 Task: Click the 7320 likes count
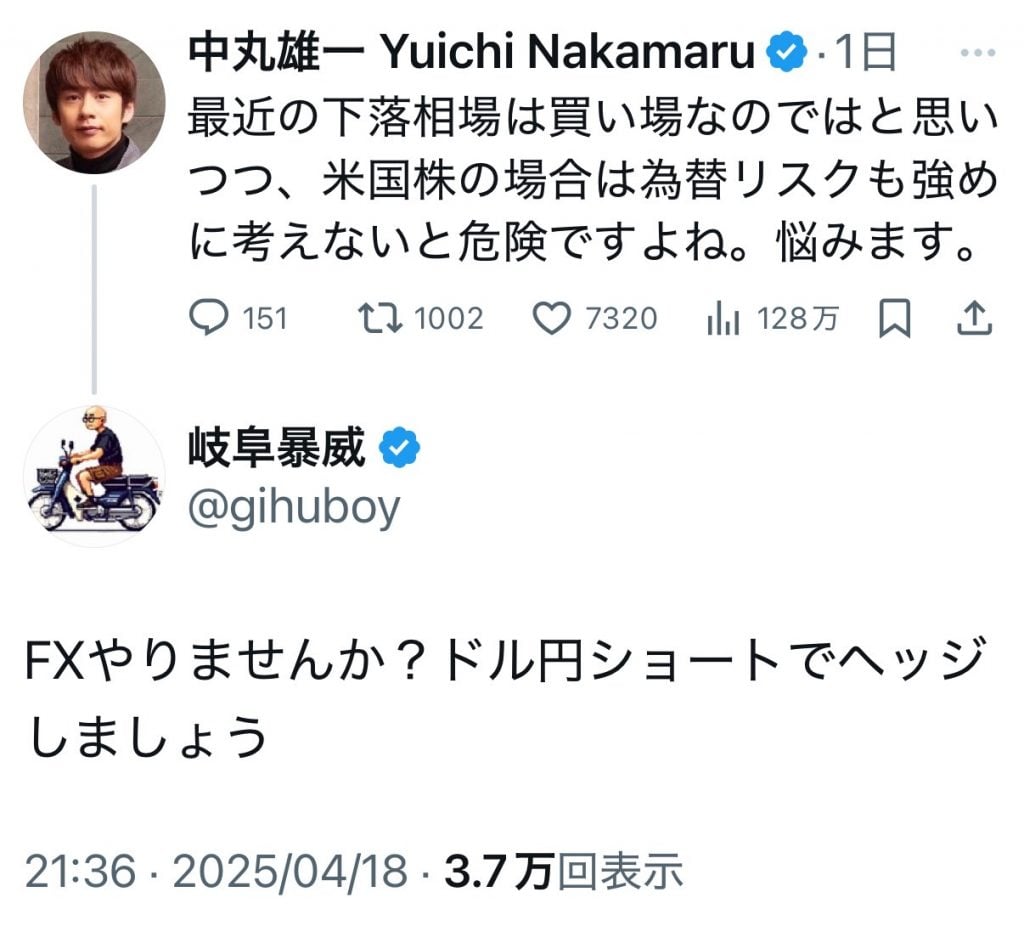621,319
